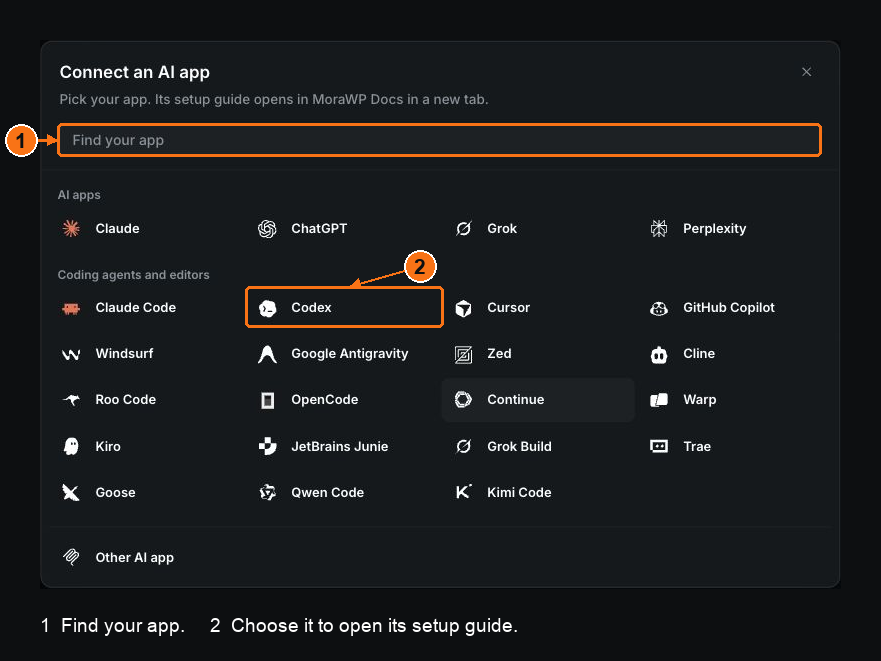Screen dimensions: 881x661
Task: Click the Codex terminal icon
Action: pyautogui.click(x=267, y=308)
